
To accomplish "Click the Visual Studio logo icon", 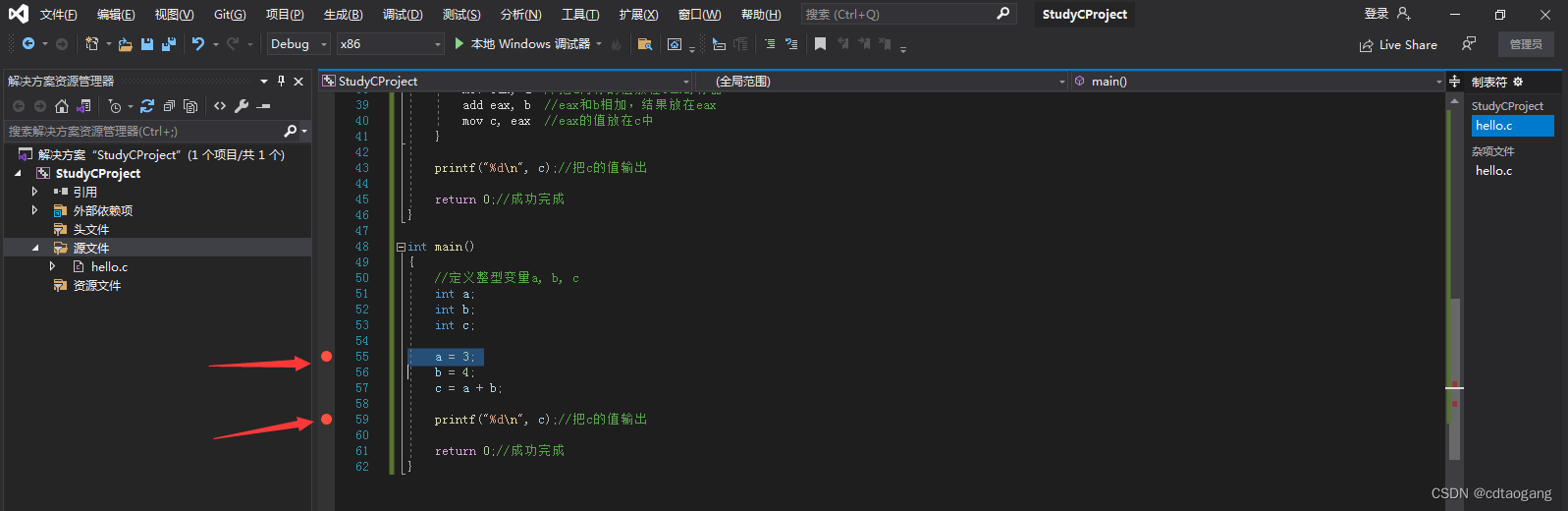I will pos(18,14).
